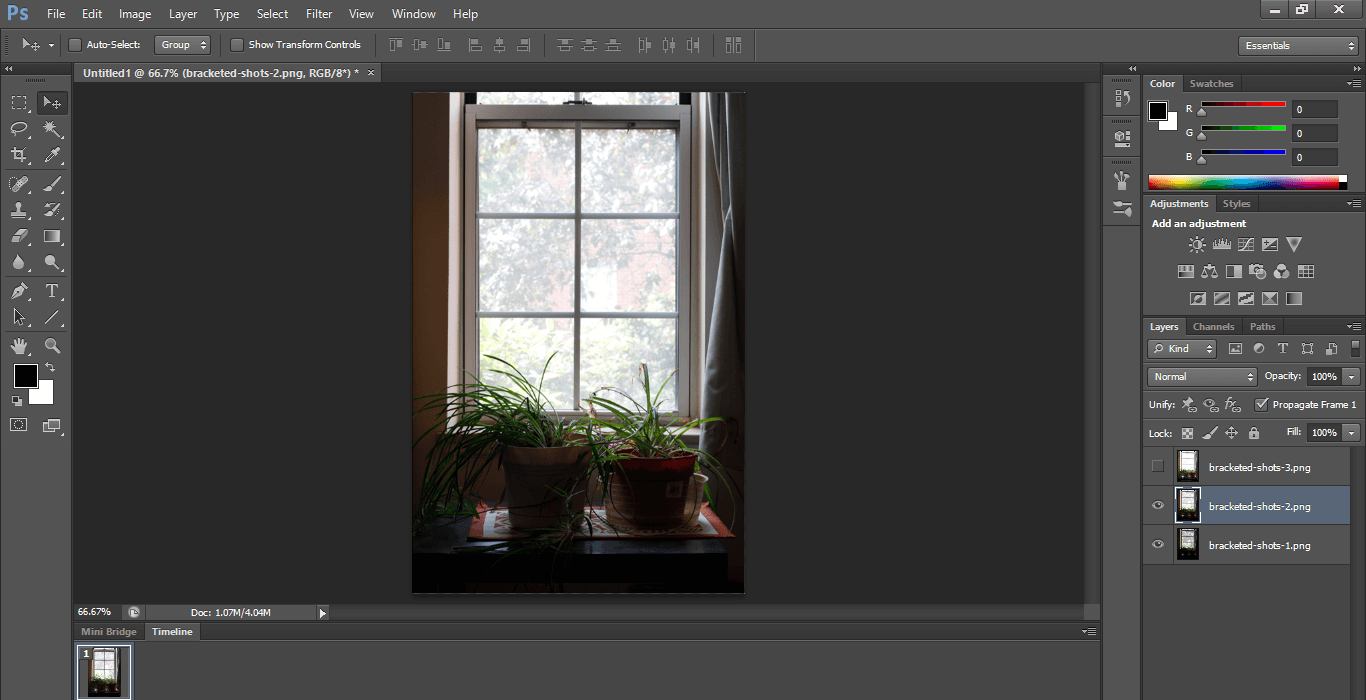Open the File menu

(56, 14)
